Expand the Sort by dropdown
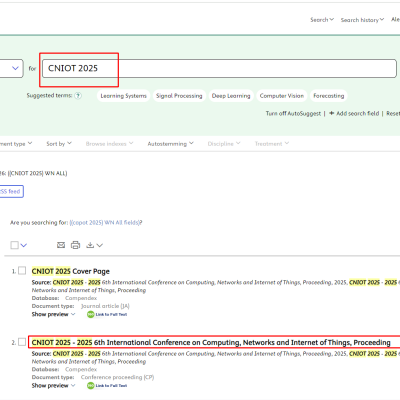Image resolution: width=400 pixels, height=400 pixels. 59,144
